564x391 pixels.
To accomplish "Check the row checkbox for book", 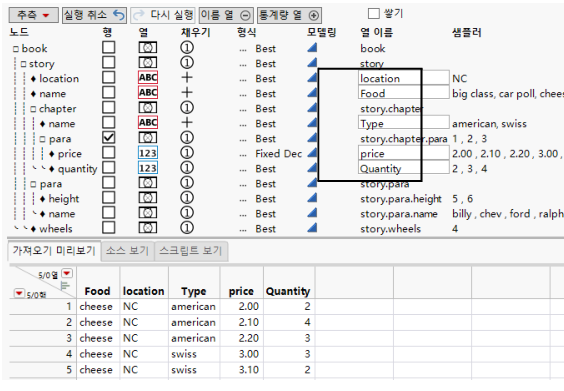I will click(108, 47).
